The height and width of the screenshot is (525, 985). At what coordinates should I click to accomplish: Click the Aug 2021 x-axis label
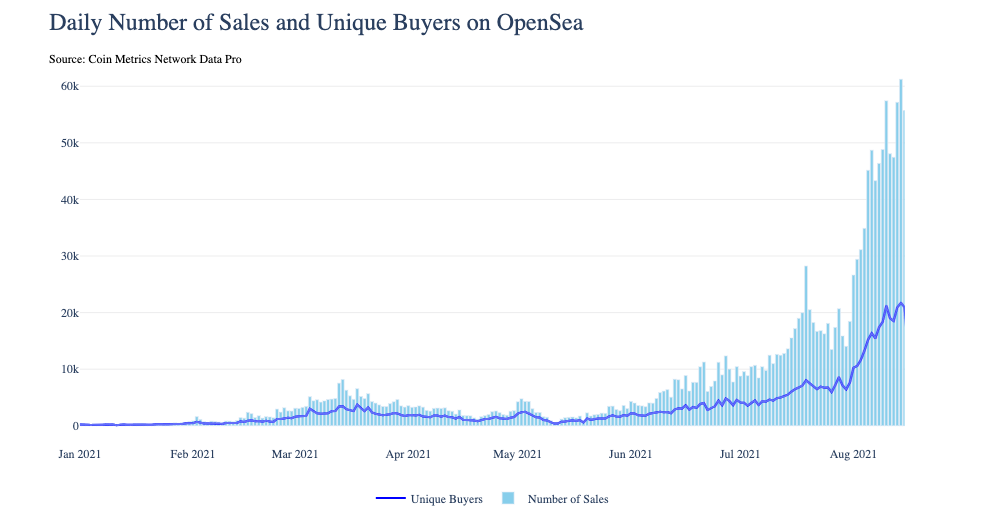854,454
